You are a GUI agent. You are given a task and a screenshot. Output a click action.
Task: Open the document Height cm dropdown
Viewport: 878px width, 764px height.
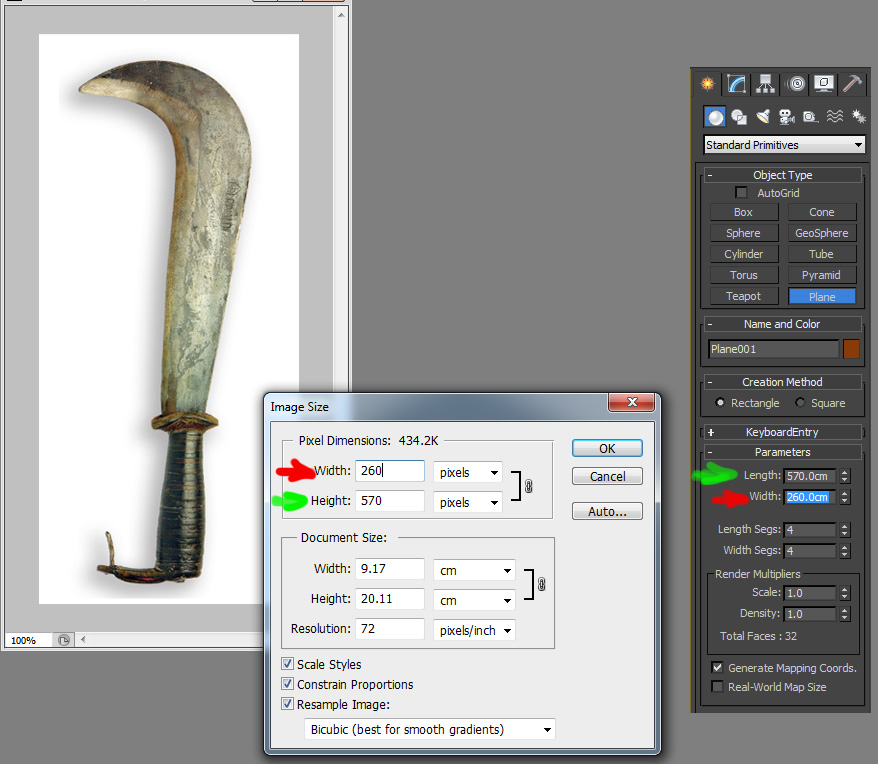click(x=474, y=600)
